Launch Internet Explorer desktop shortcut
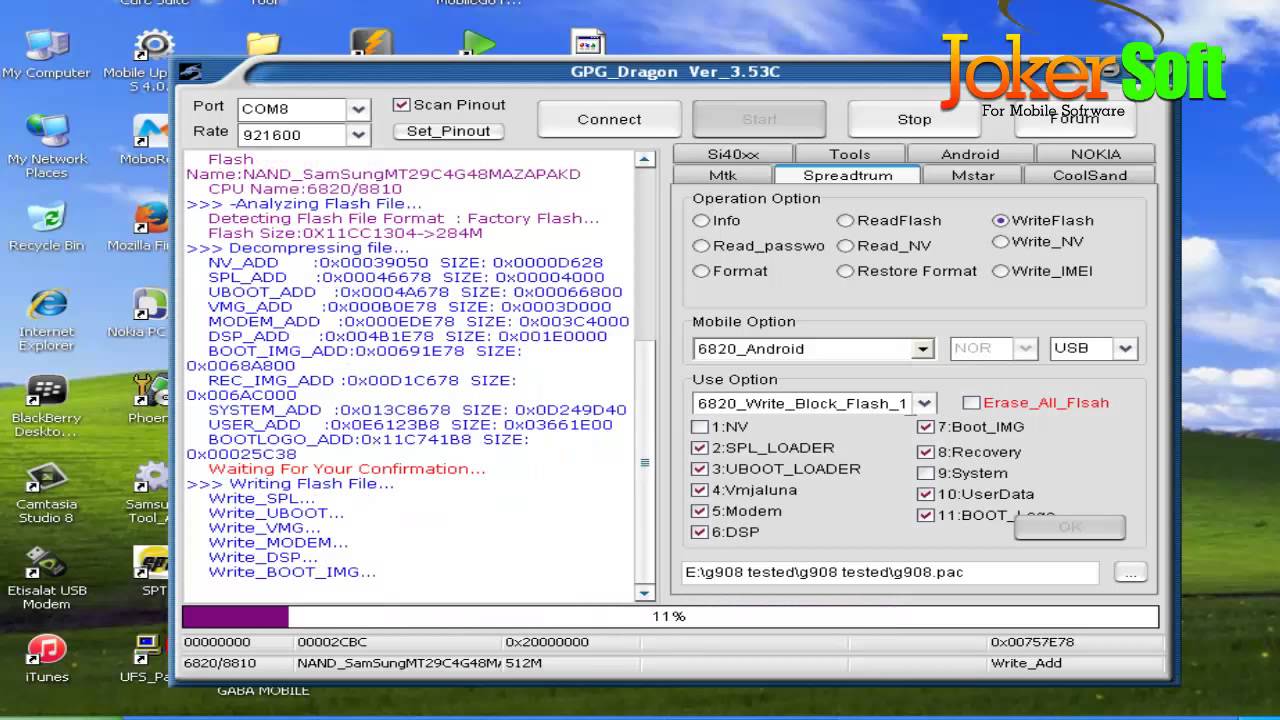The width and height of the screenshot is (1280, 720). click(46, 320)
